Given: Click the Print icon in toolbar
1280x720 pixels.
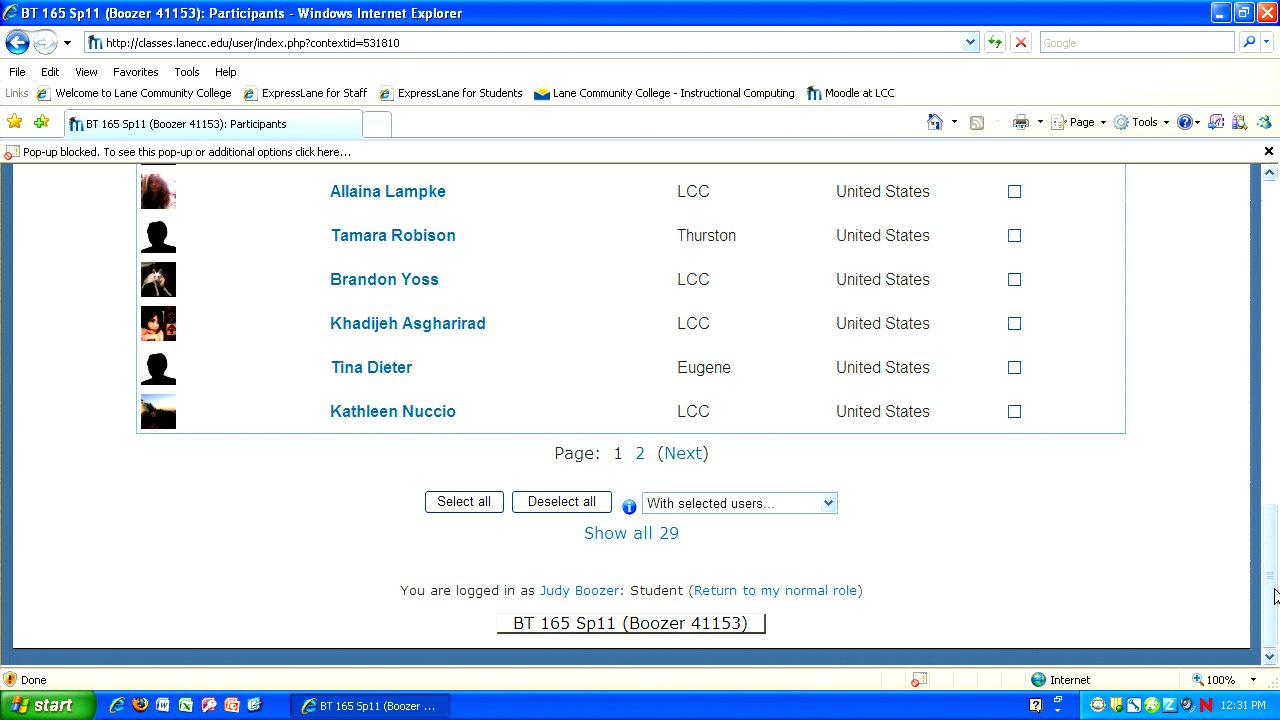Looking at the screenshot, I should pyautogui.click(x=1020, y=122).
